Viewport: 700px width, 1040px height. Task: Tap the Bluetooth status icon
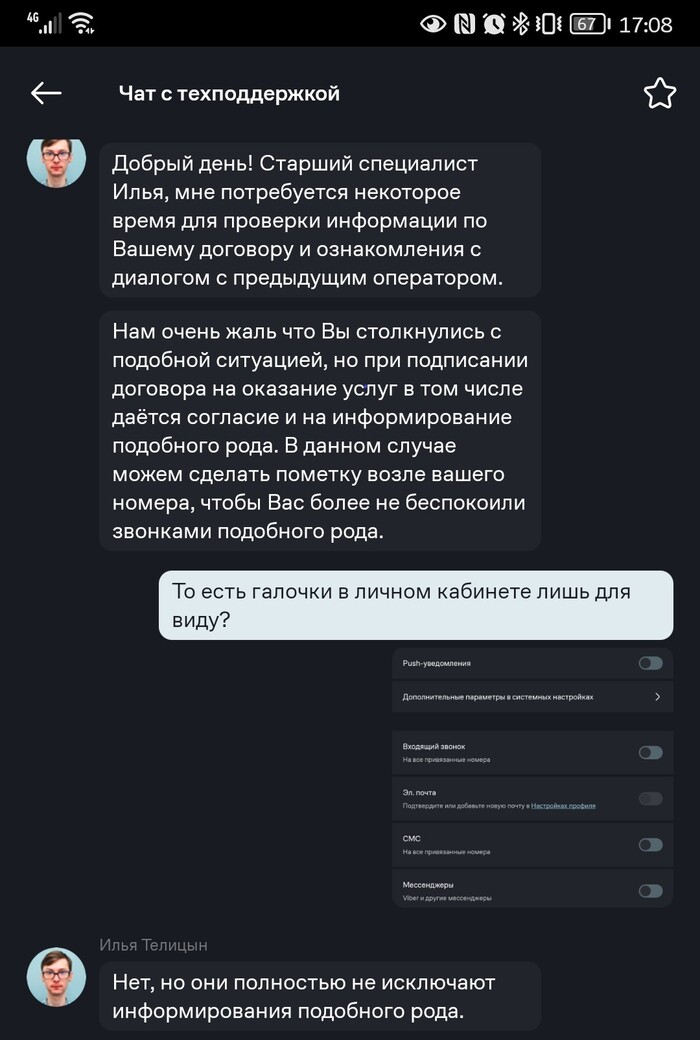520,24
